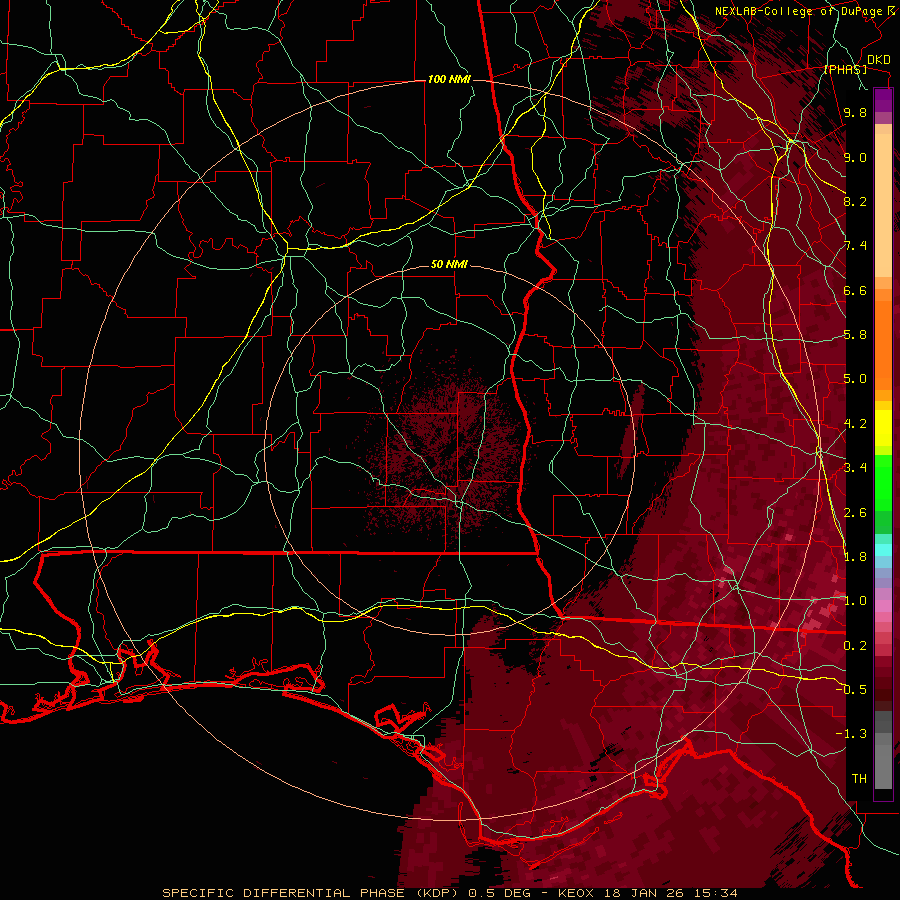The image size is (900, 900).
Task: Click the 9.0 value on the scale
Action: 855,157
